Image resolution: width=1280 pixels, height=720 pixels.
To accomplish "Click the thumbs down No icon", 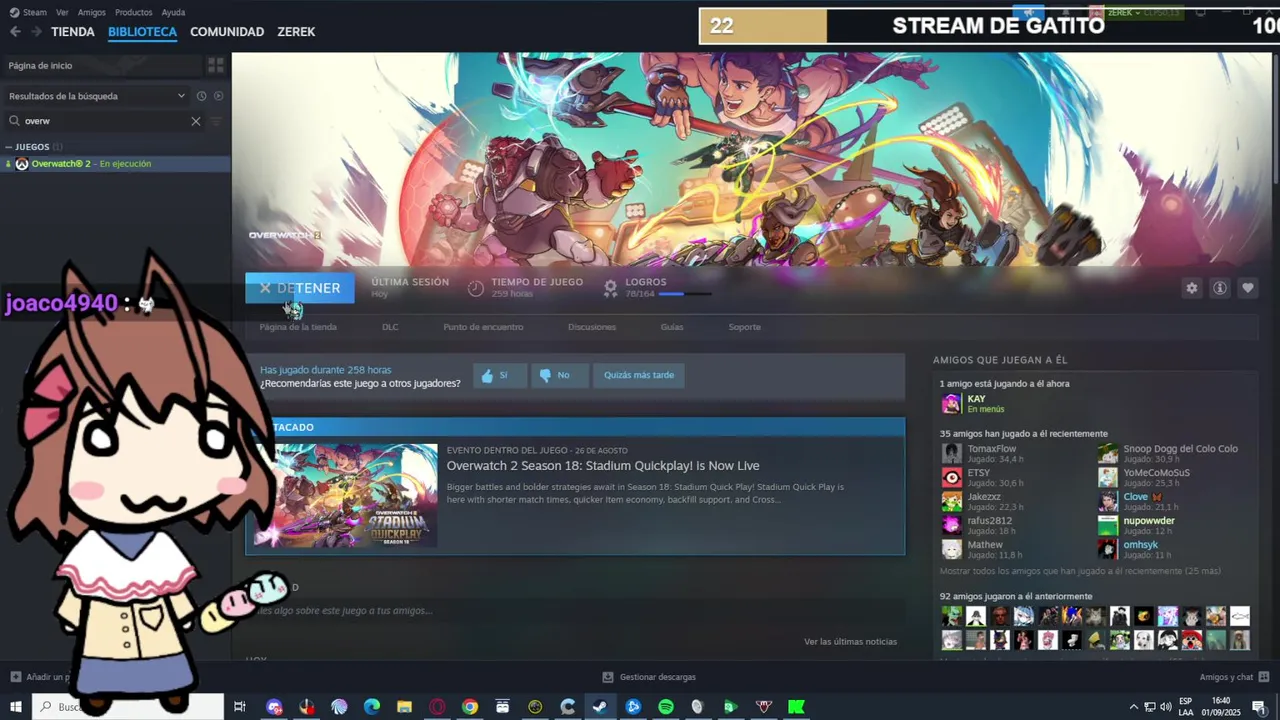I will click(545, 376).
